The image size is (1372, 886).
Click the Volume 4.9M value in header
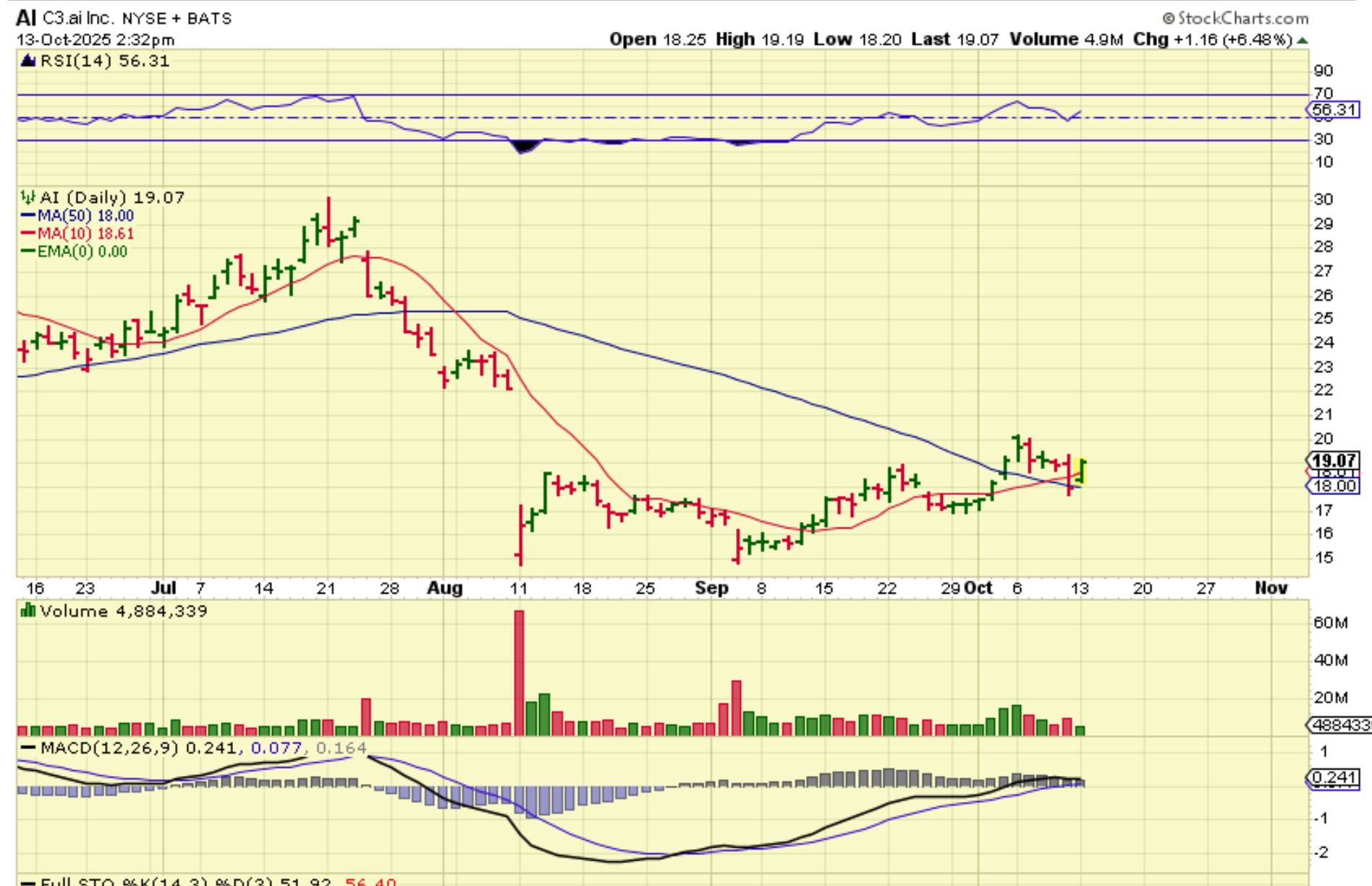[1067, 39]
